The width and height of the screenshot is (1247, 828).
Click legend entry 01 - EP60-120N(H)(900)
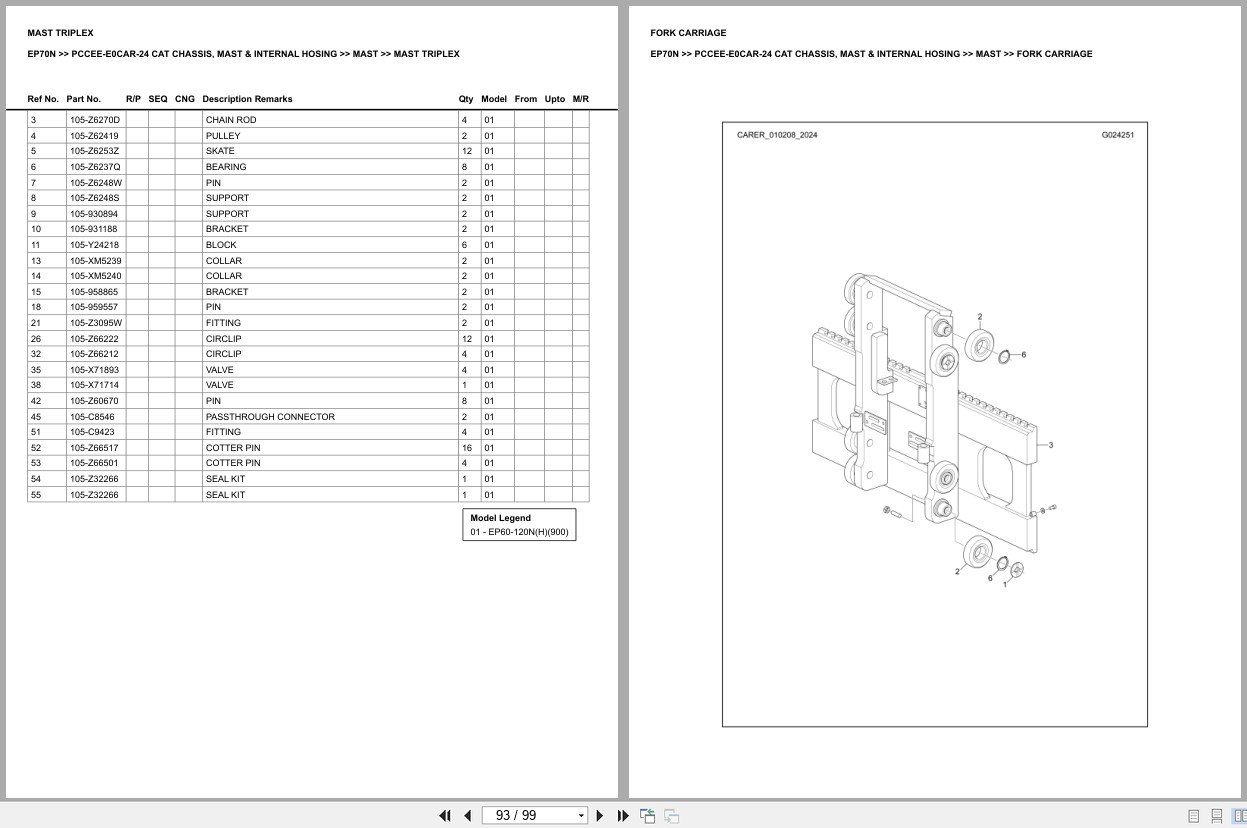519,532
